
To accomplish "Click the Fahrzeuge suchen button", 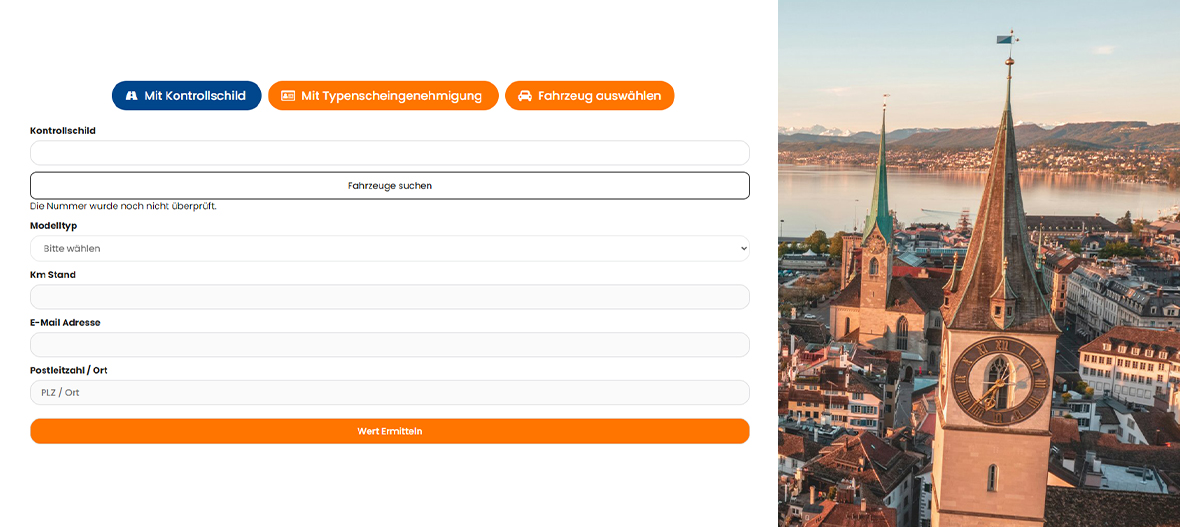I will pyautogui.click(x=390, y=185).
